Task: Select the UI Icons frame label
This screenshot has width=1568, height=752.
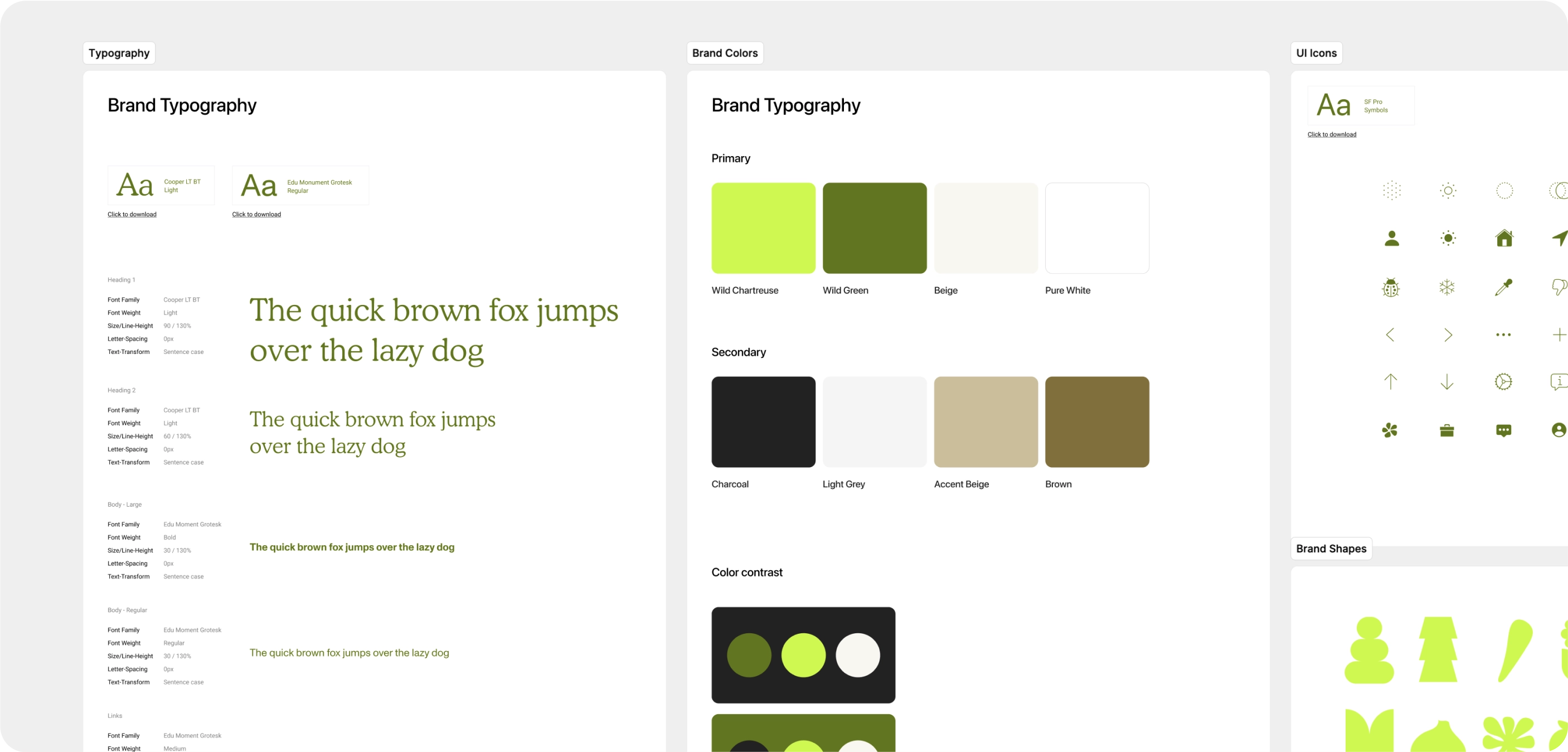Action: pyautogui.click(x=1317, y=53)
